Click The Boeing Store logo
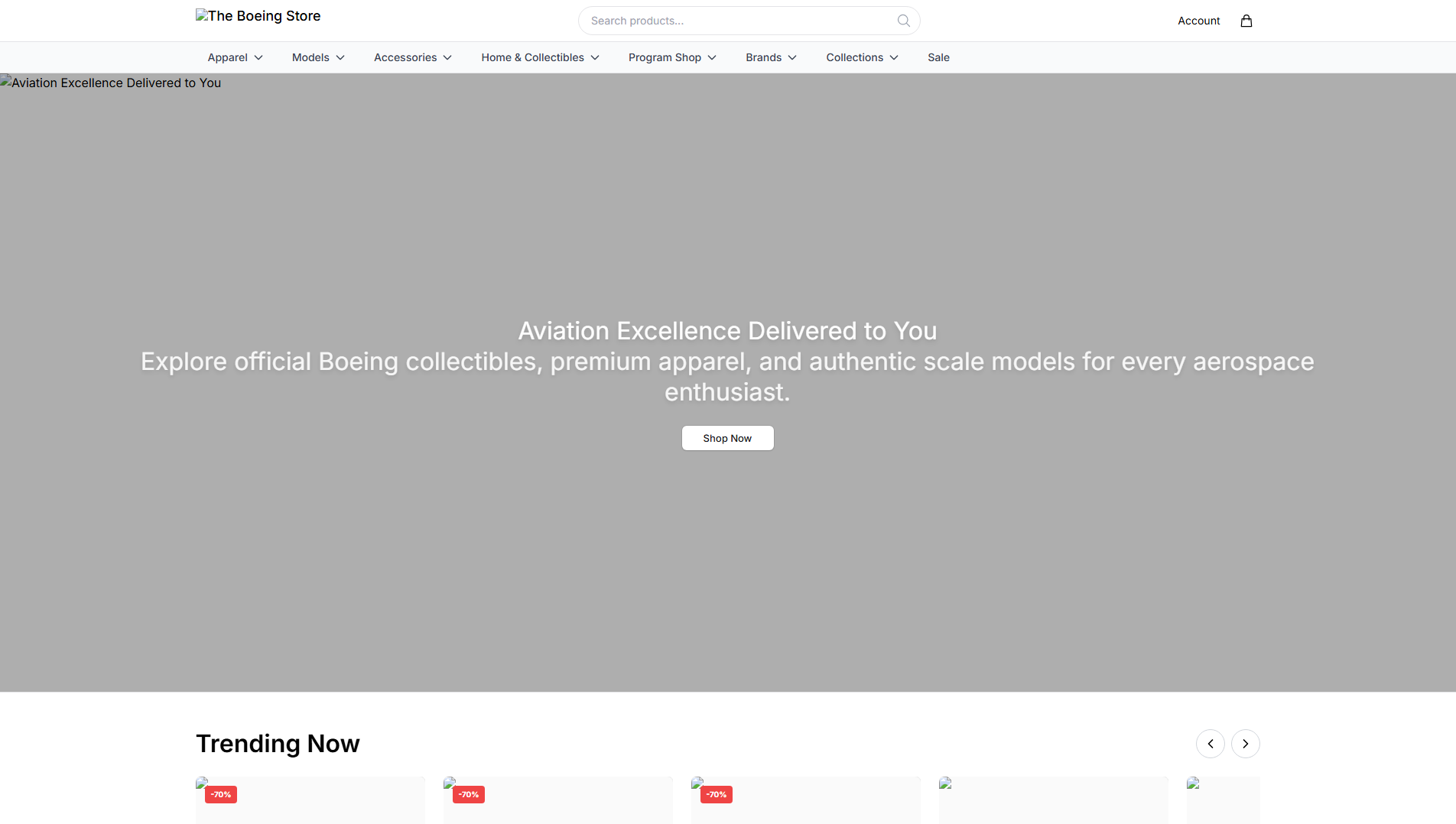This screenshot has height=824, width=1456. point(258,16)
